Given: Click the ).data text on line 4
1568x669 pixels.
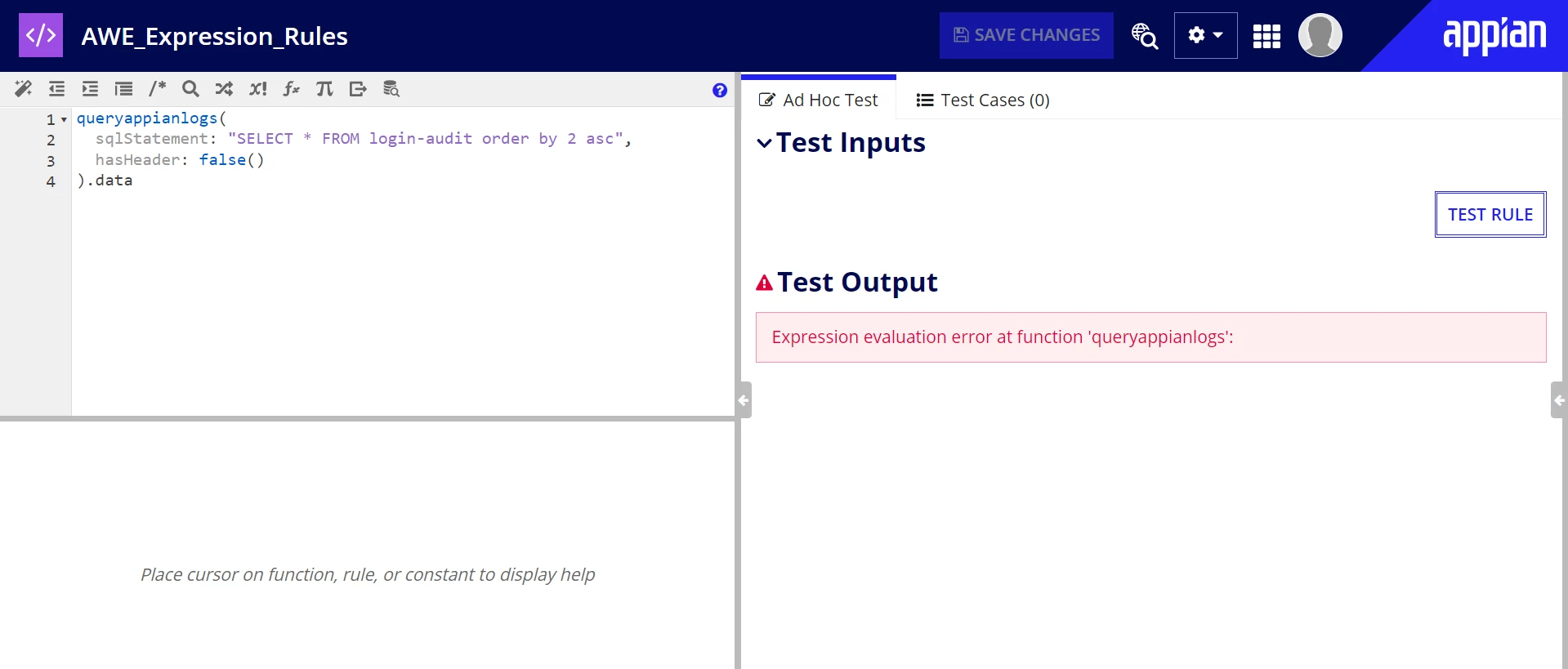Looking at the screenshot, I should pyautogui.click(x=105, y=181).
